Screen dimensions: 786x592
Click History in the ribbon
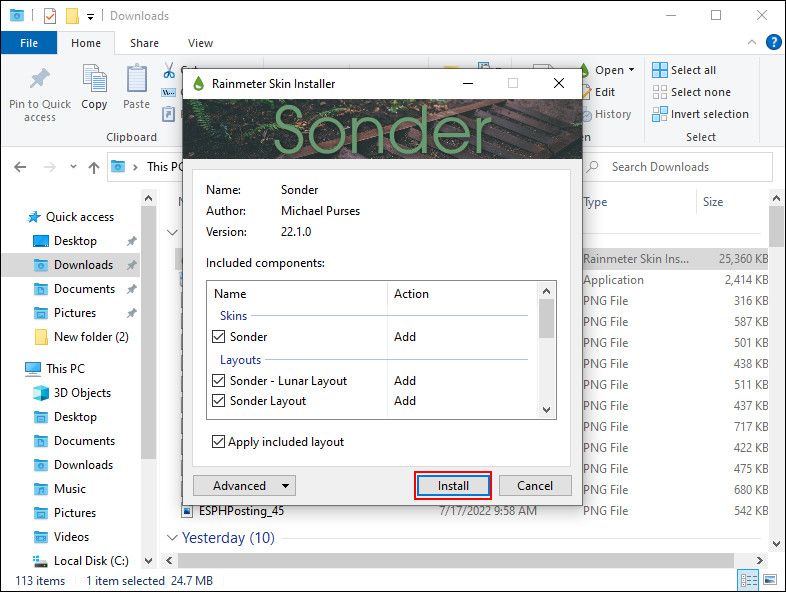pos(612,114)
